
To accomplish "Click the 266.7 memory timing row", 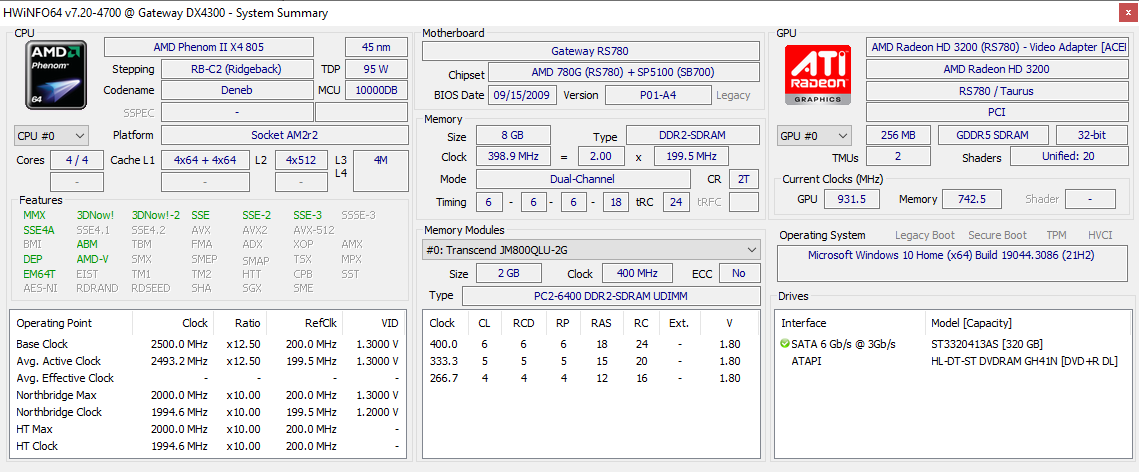I will [591, 378].
